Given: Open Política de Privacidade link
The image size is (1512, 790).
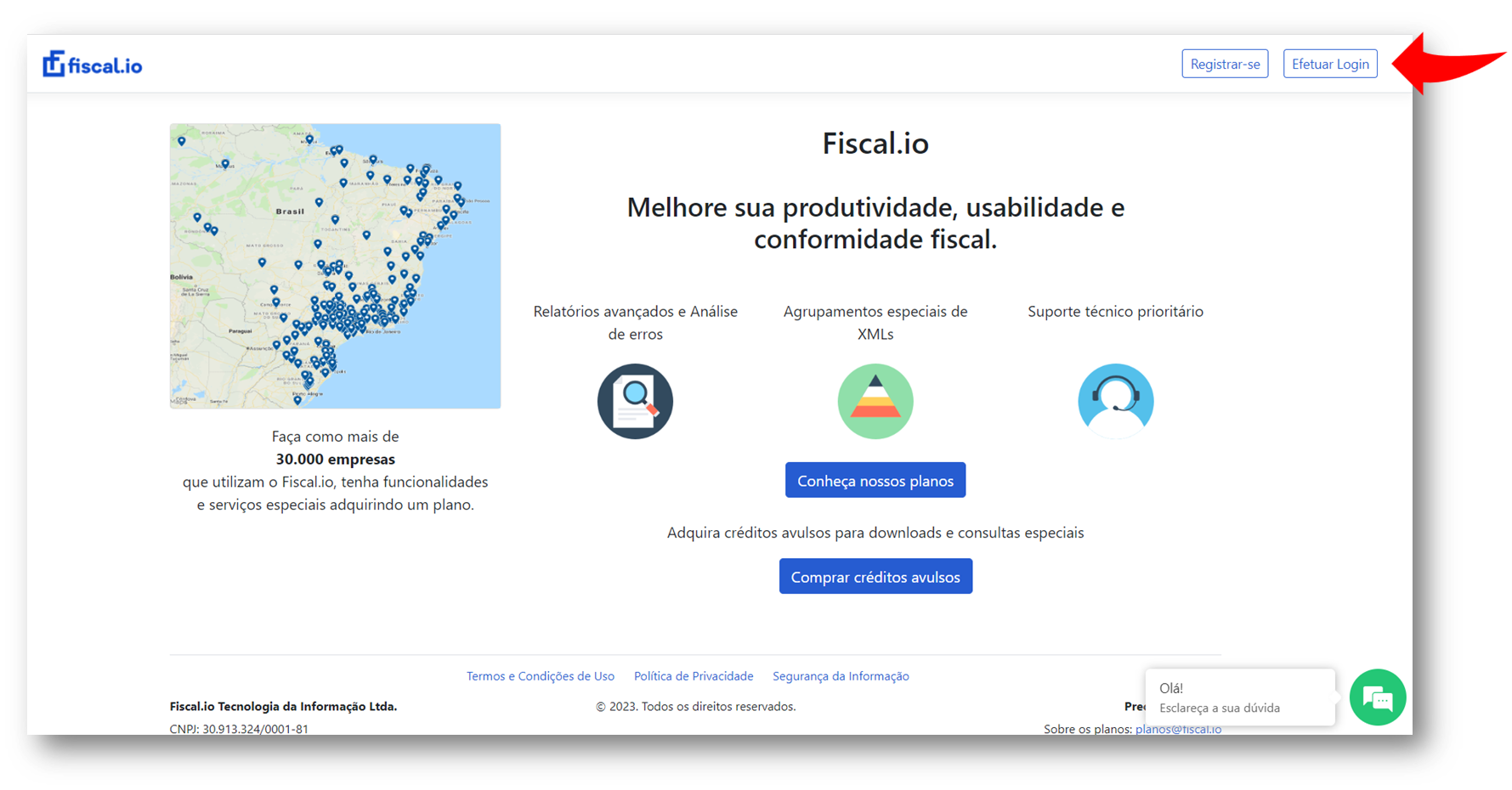Looking at the screenshot, I should pos(694,676).
